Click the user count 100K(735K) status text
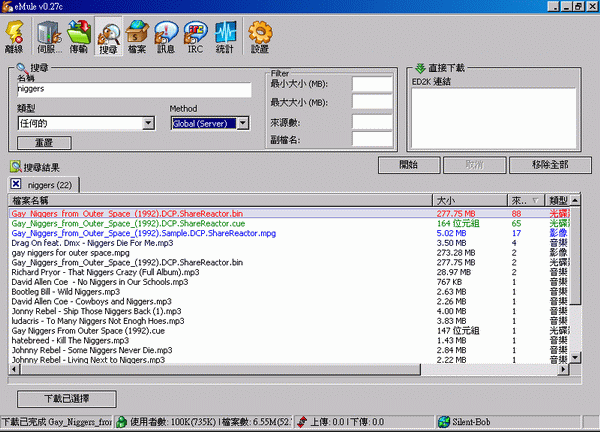 click(192, 422)
